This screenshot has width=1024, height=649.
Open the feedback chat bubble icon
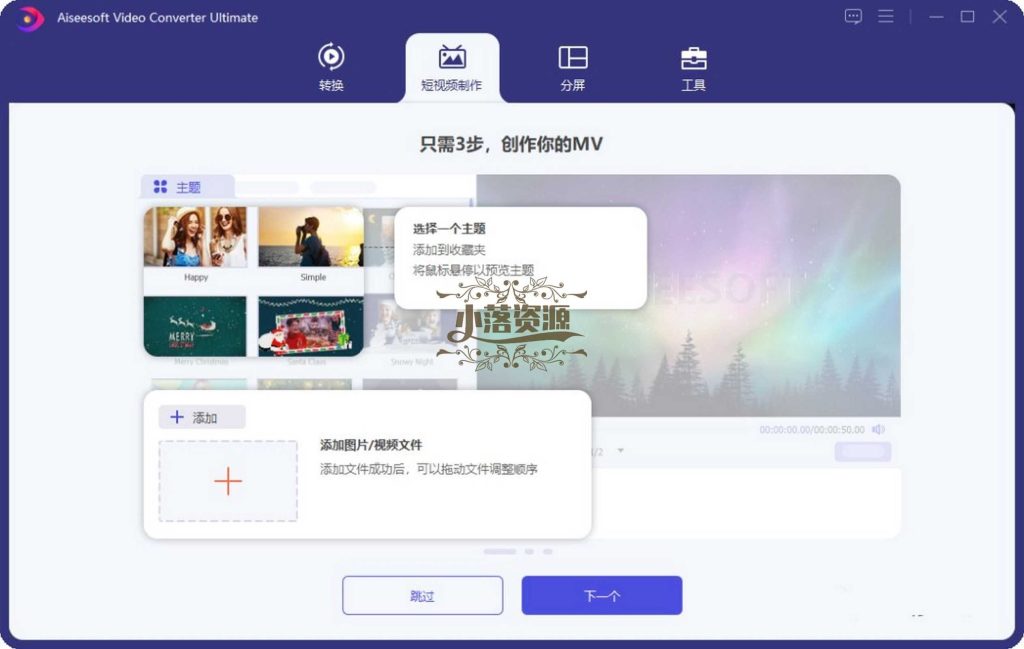853,16
